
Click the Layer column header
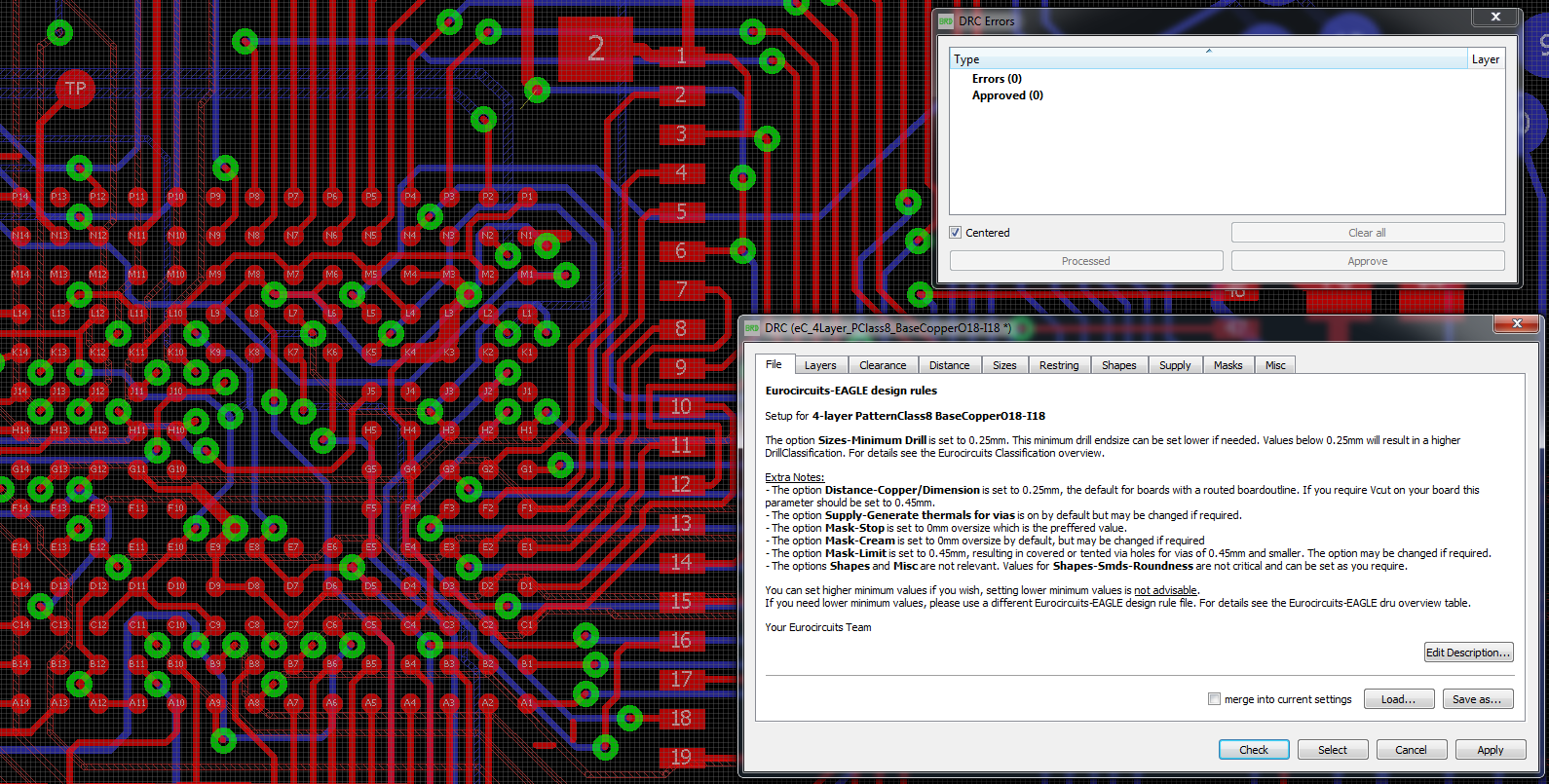pyautogui.click(x=1485, y=59)
